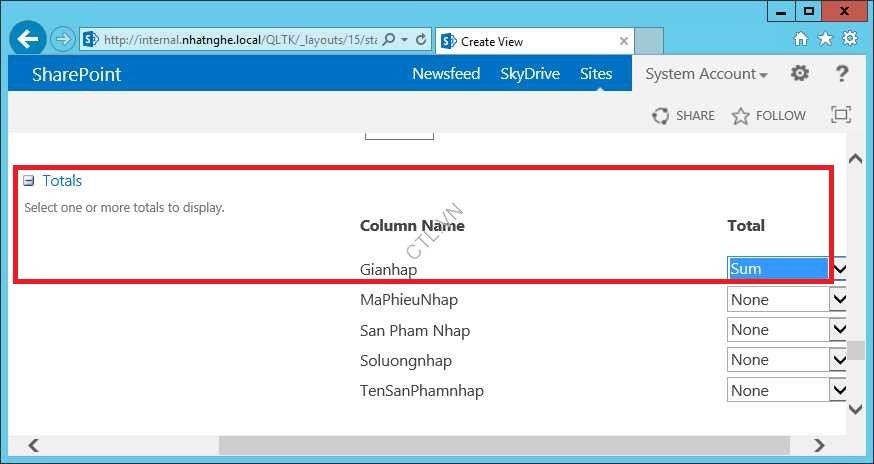Open the Sites link
874x464 pixels.
click(596, 74)
